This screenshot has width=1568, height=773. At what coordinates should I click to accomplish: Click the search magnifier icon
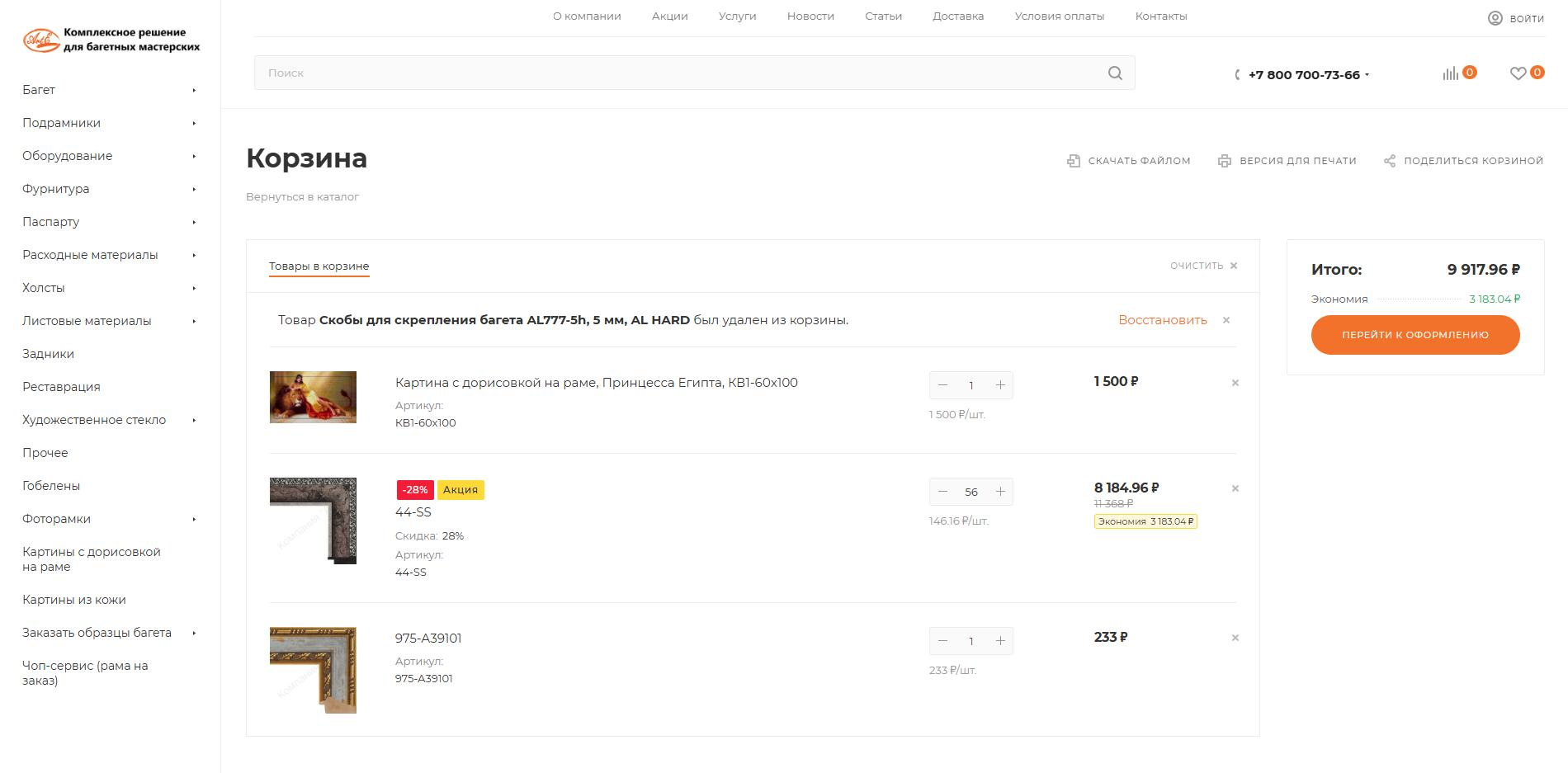point(1115,73)
